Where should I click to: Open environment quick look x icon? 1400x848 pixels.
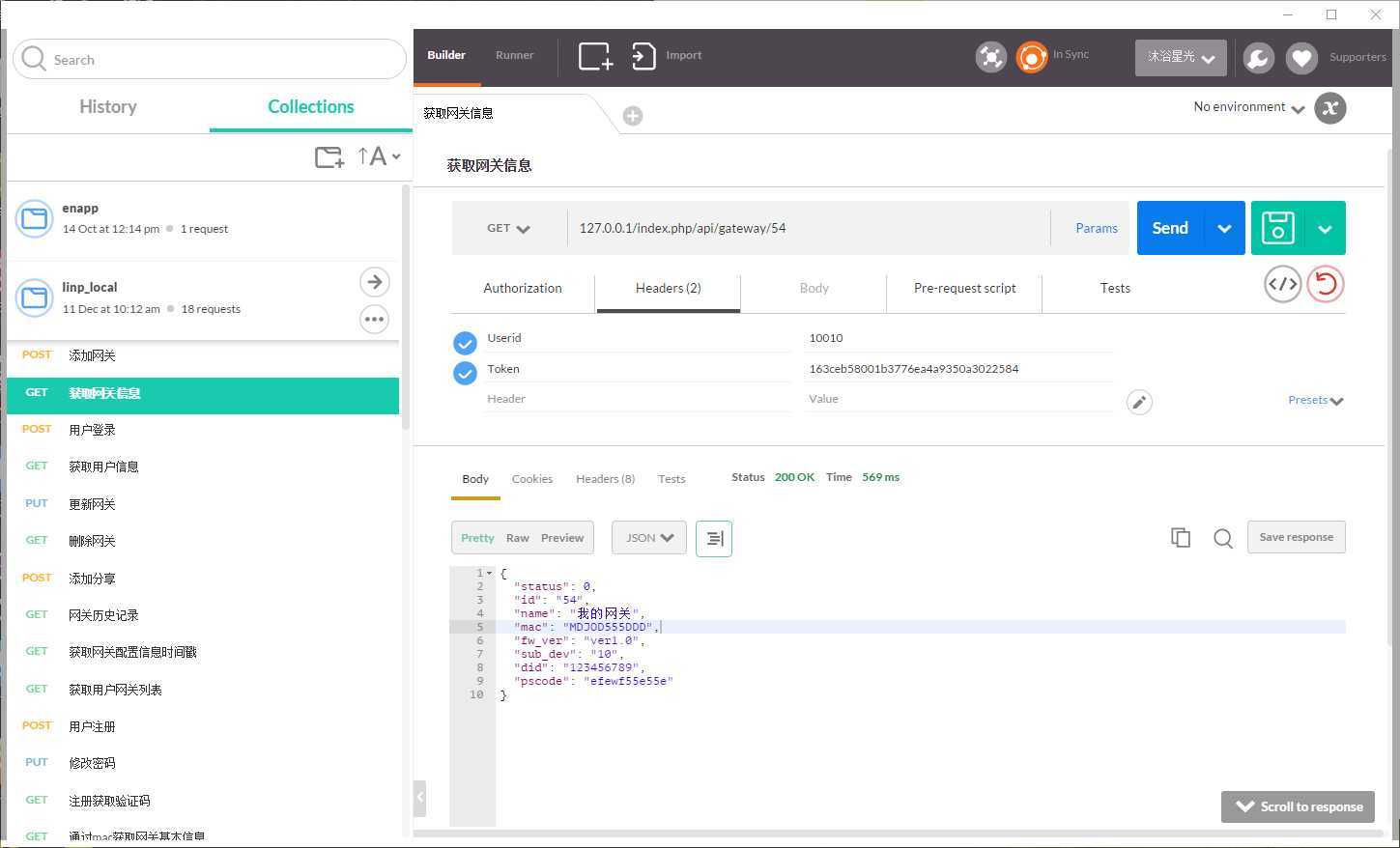[x=1330, y=108]
